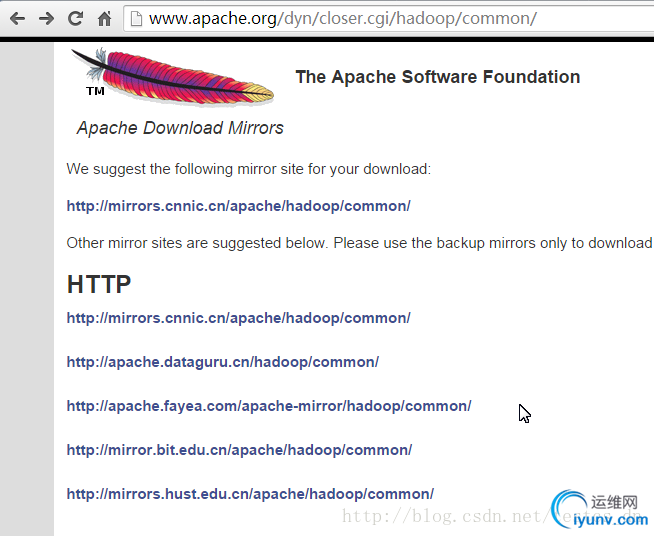Screen dimensions: 654x536
Task: Focus the address bar showing www.apache.org URL
Action: 389,18
